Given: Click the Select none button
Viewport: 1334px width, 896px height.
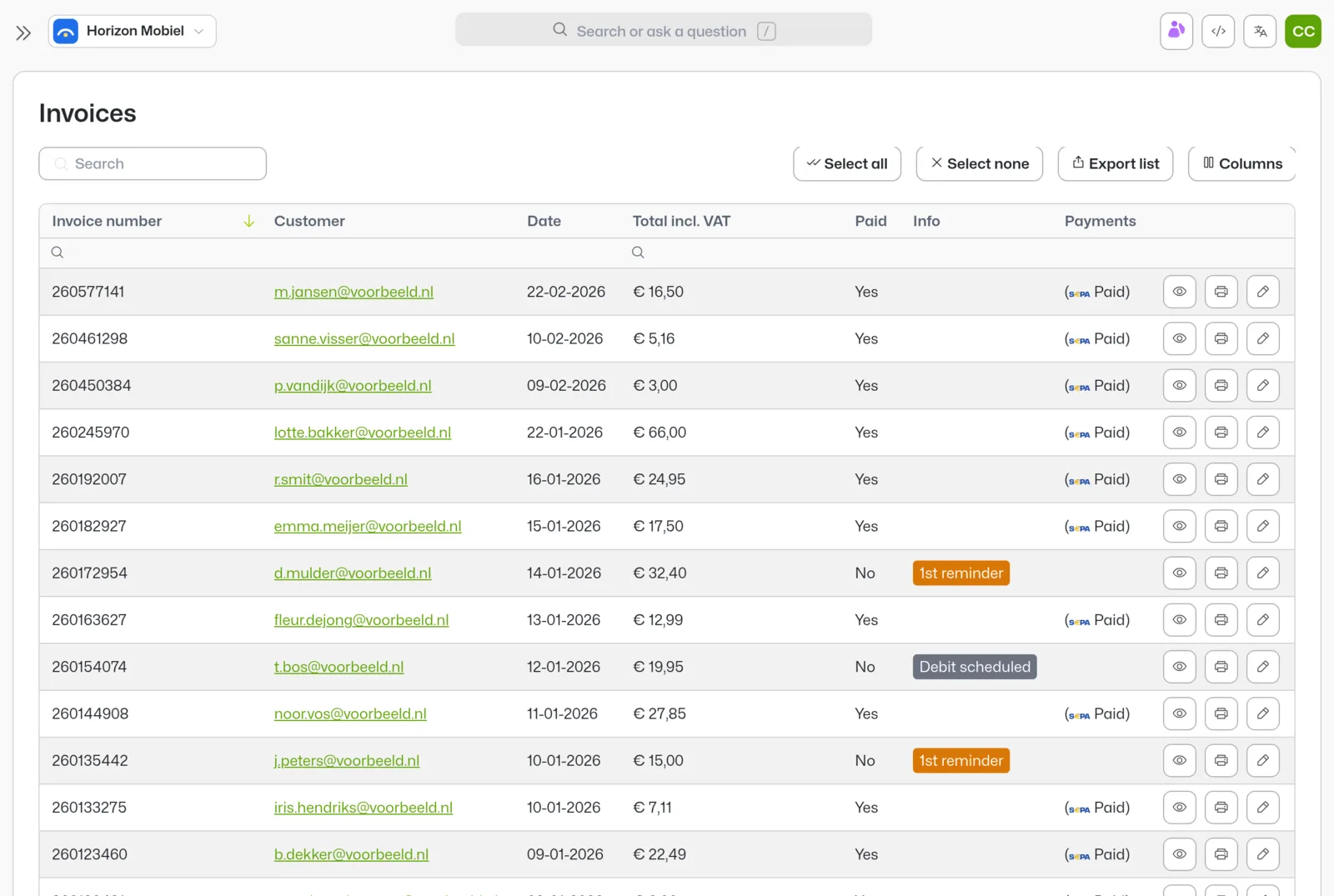Looking at the screenshot, I should pyautogui.click(x=980, y=163).
